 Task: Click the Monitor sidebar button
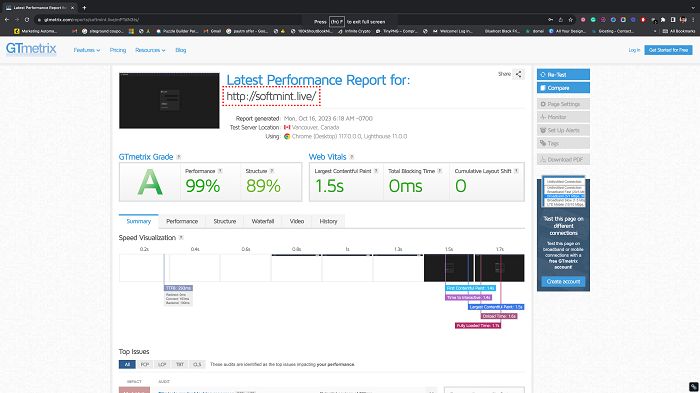(x=563, y=117)
